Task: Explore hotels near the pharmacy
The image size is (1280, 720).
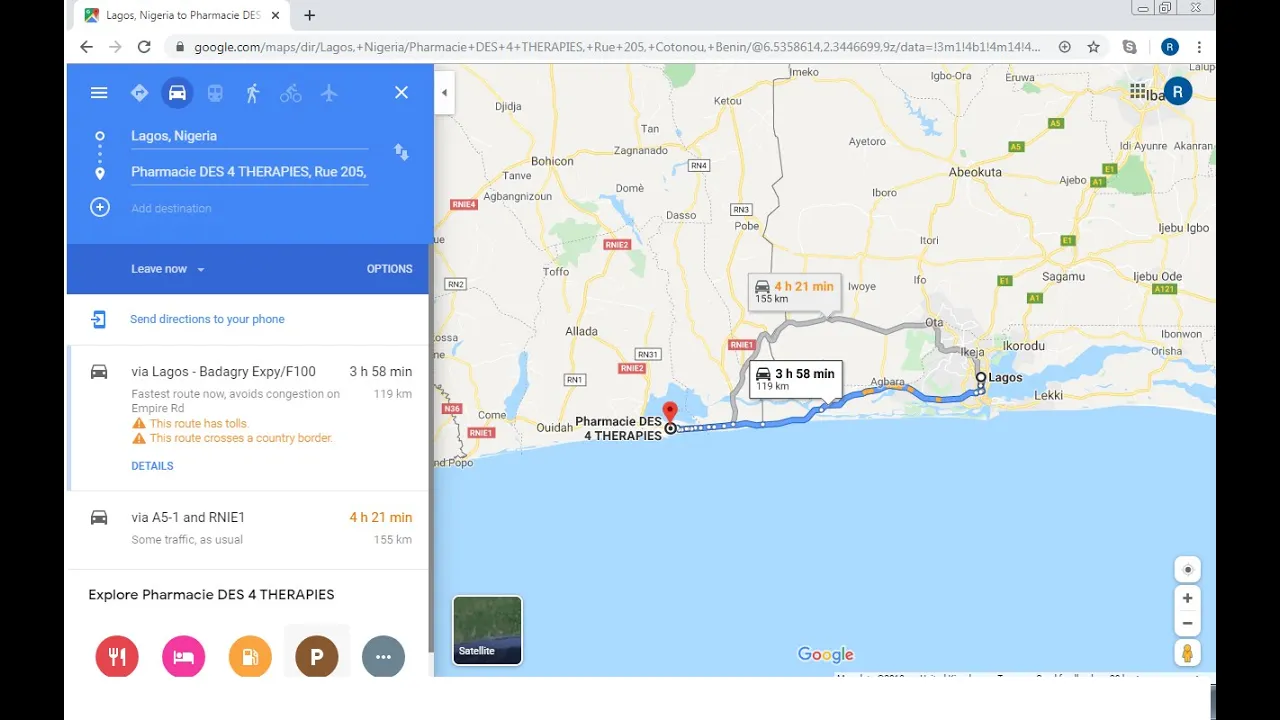Action: pyautogui.click(x=183, y=657)
